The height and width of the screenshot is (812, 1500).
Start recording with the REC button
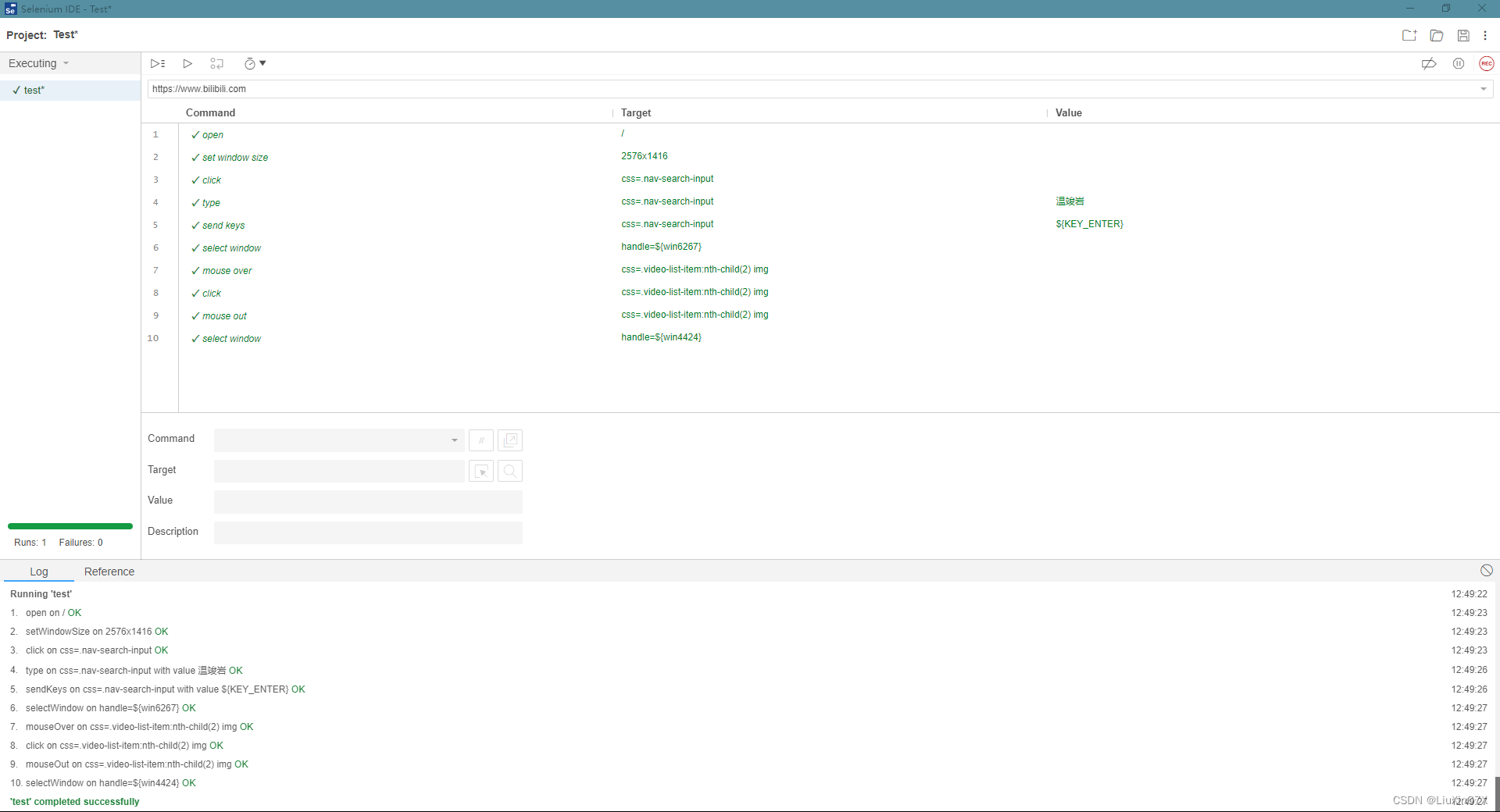click(x=1487, y=63)
